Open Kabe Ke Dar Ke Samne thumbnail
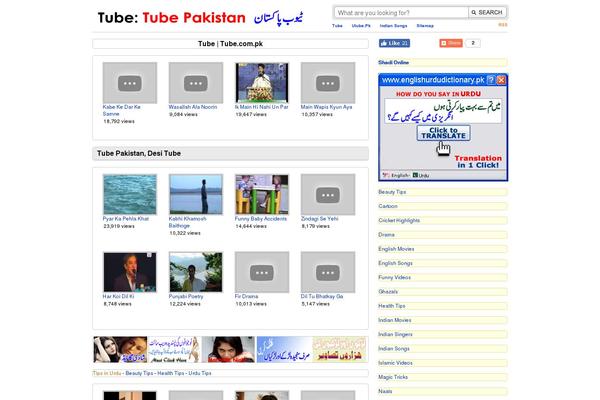 [x=130, y=83]
